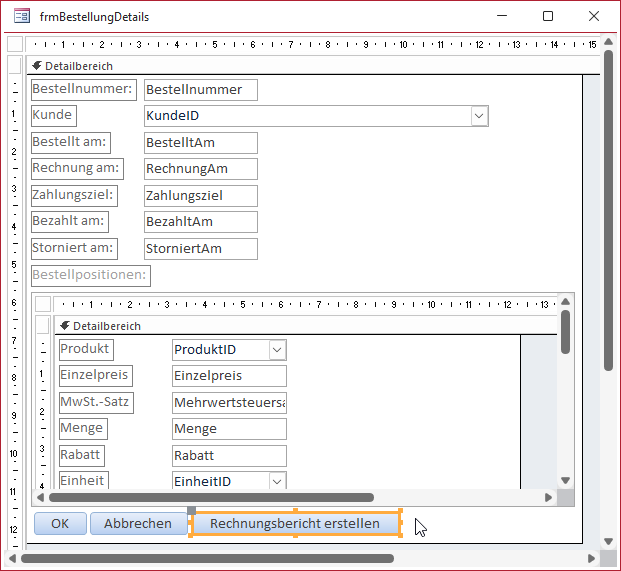This screenshot has height=571, width=621.
Task: Select the Rechnungsbericht erstellen button
Action: (x=295, y=523)
